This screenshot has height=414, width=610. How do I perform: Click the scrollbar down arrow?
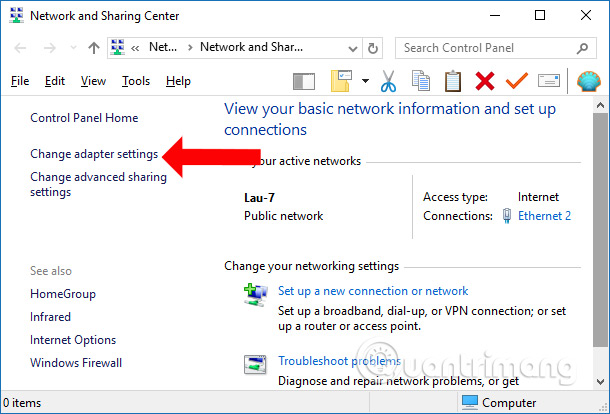point(600,382)
